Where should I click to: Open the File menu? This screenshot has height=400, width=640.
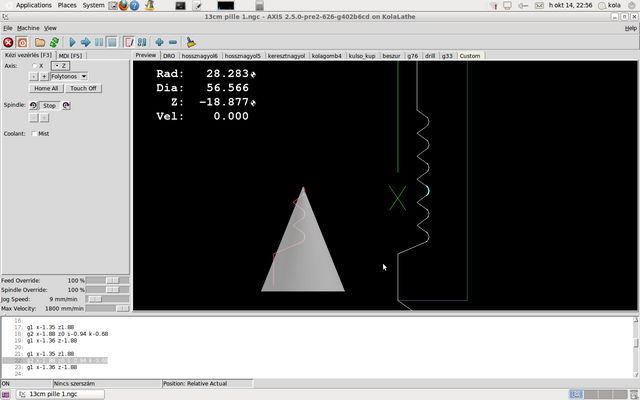(x=7, y=28)
